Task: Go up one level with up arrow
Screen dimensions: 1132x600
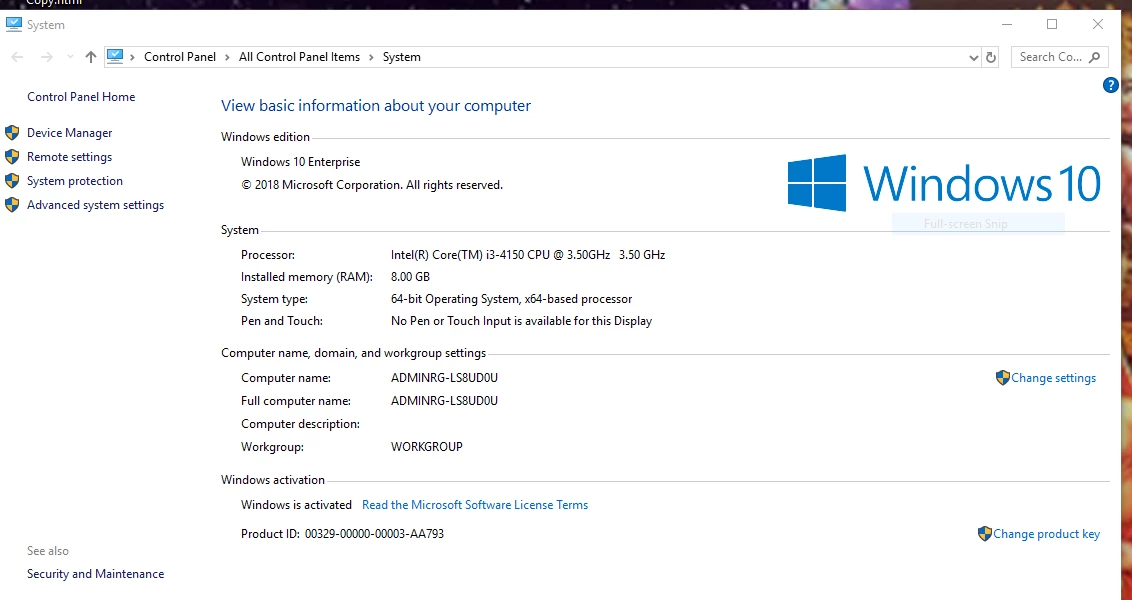Action: pyautogui.click(x=90, y=57)
